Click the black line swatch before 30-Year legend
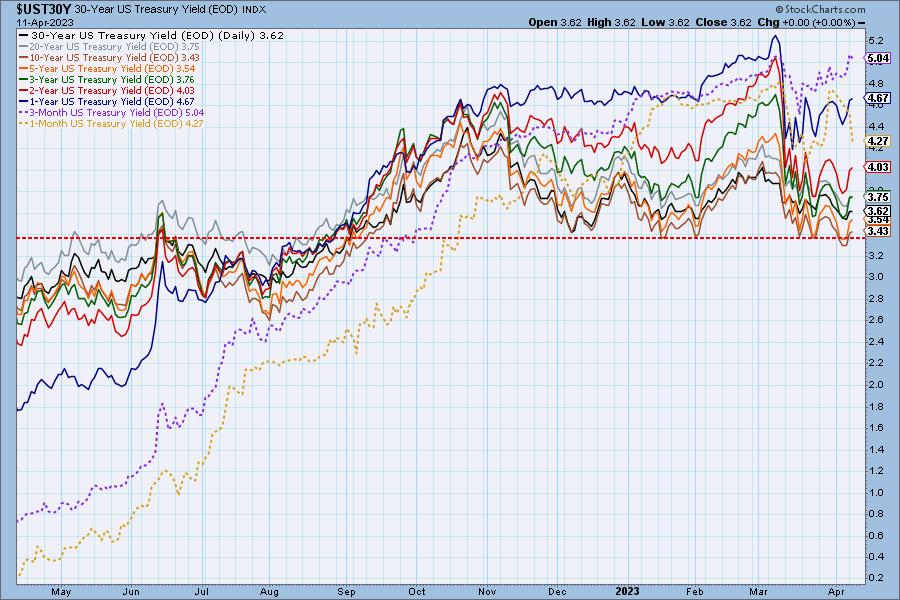Viewport: 900px width, 600px height. pyautogui.click(x=24, y=36)
